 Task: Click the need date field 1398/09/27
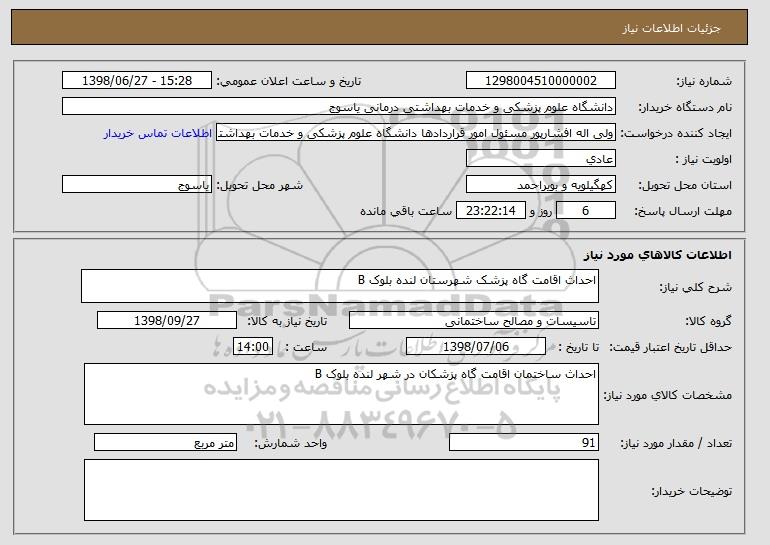(167, 321)
